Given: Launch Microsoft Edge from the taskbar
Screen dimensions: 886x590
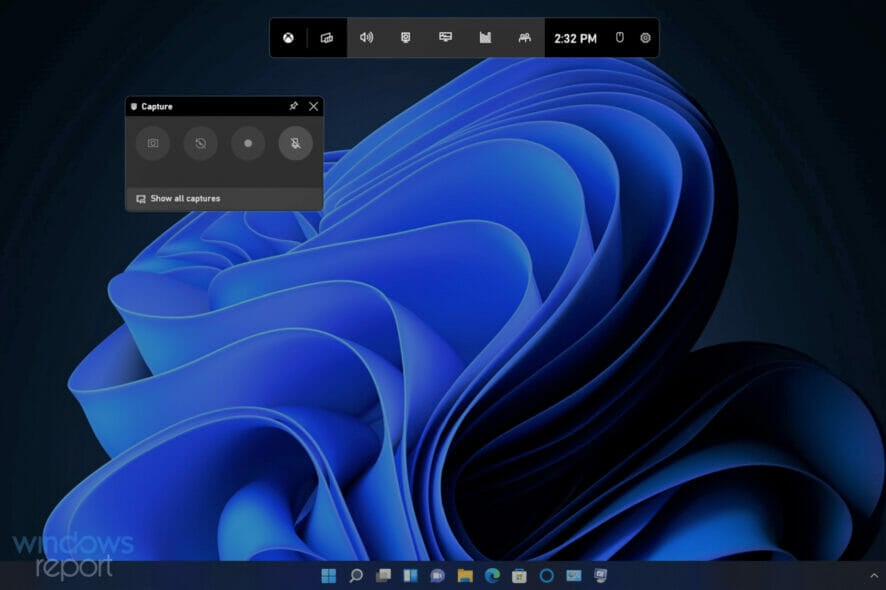Looking at the screenshot, I should (x=492, y=576).
